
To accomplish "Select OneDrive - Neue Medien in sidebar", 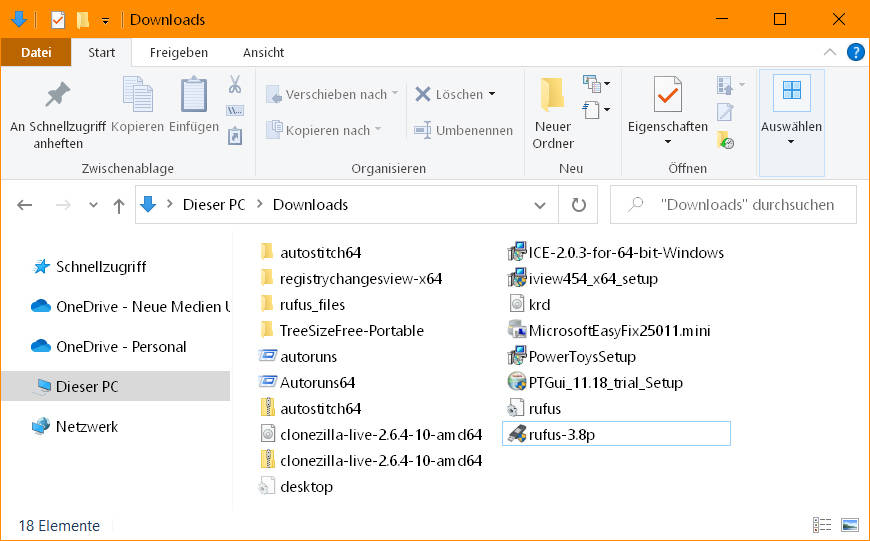I will [130, 306].
